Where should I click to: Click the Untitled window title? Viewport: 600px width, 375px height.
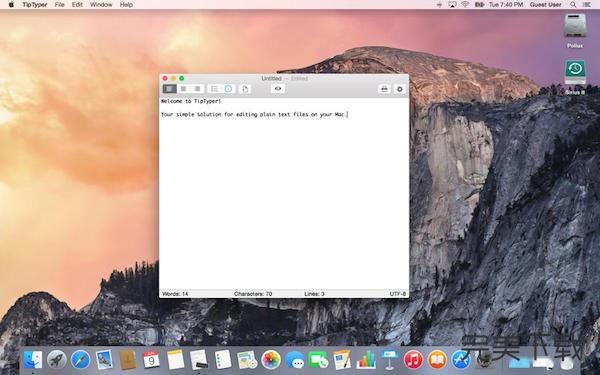271,78
